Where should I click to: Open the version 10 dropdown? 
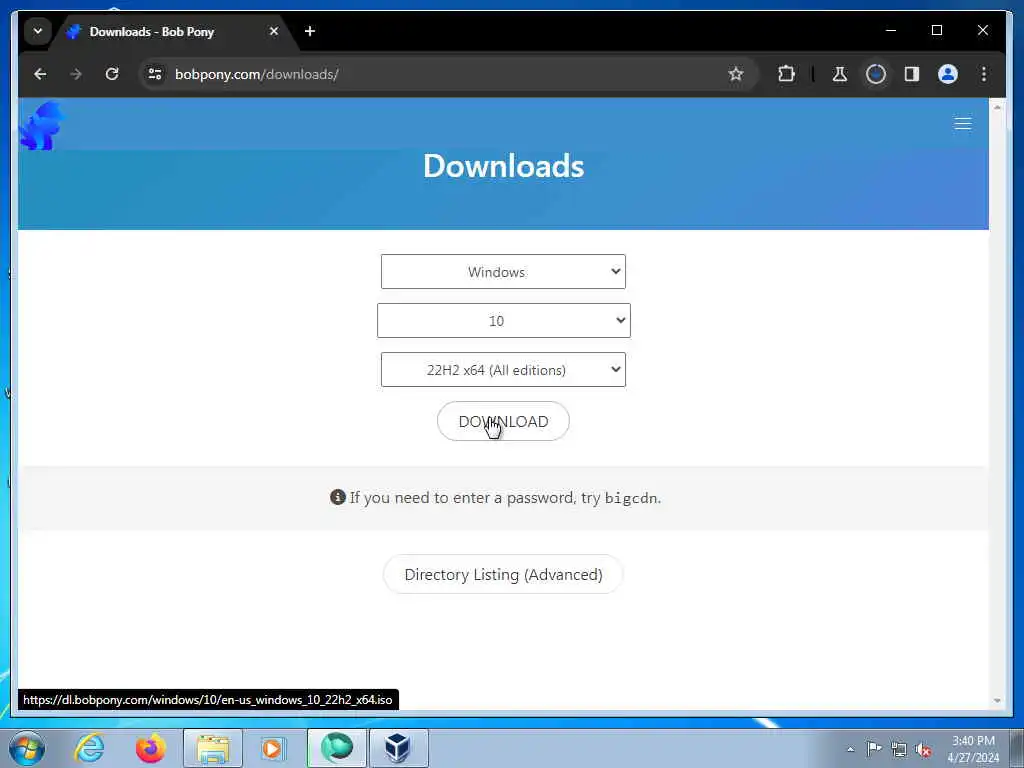[504, 321]
